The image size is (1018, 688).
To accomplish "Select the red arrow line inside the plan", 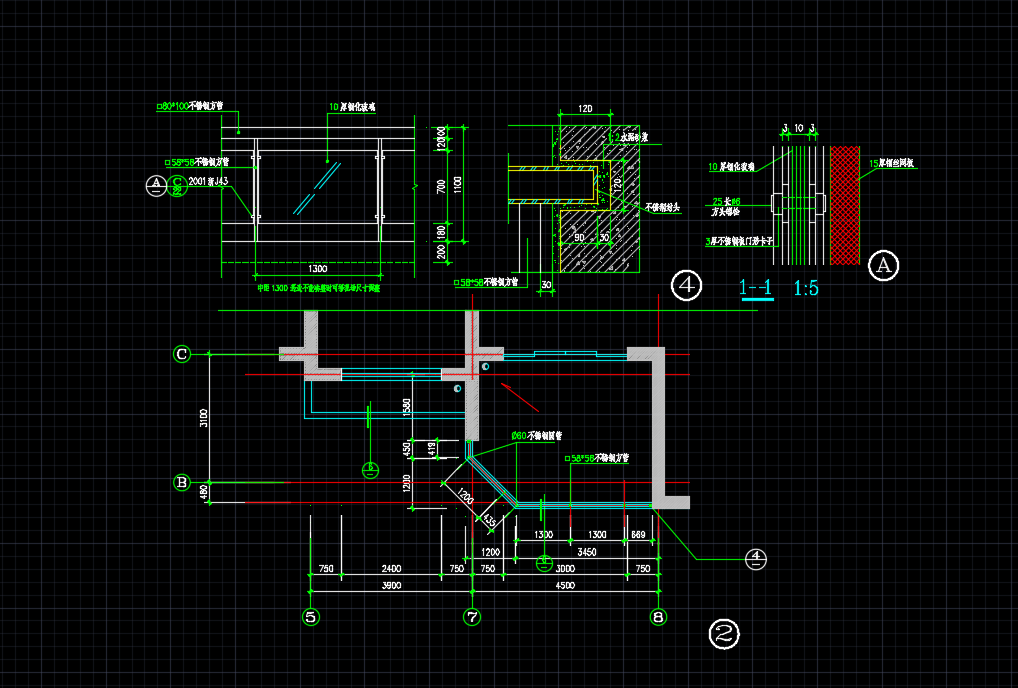I will coord(519,397).
